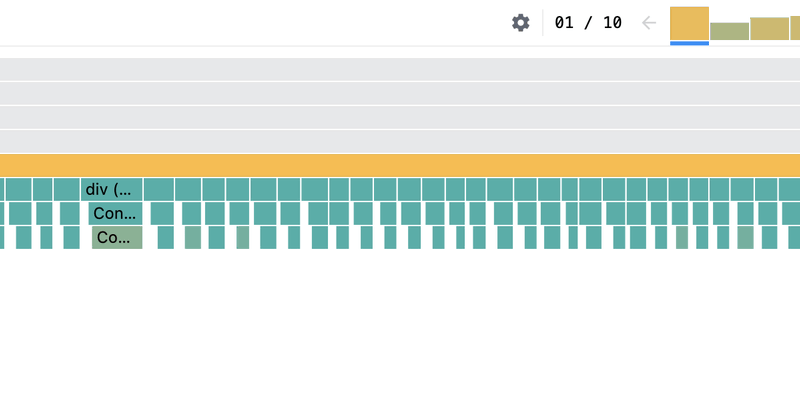Select the second gray flamegraph row

(x=400, y=93)
